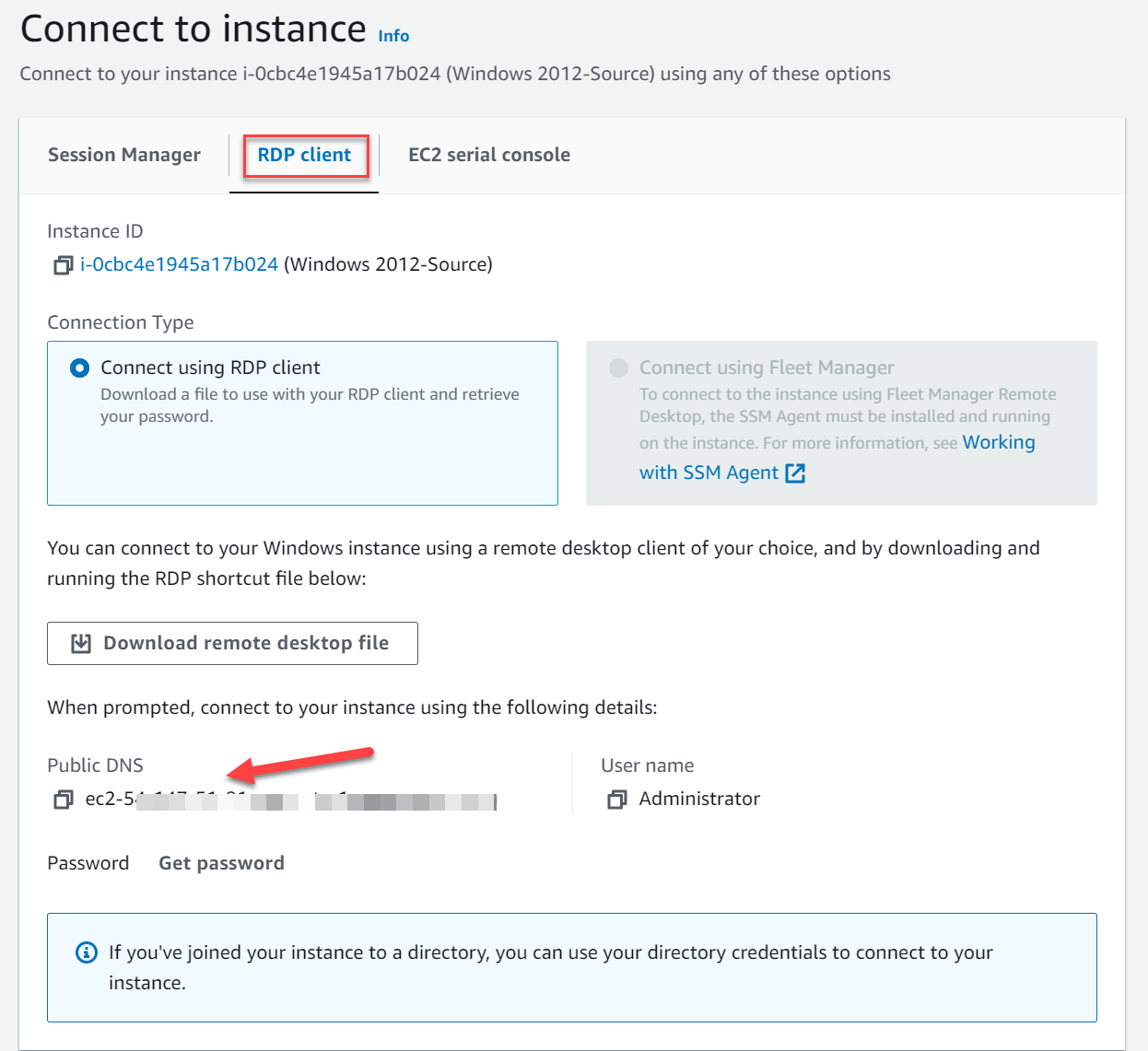Click Info next to the Connect to instance heading
1148x1051 pixels.
click(393, 35)
